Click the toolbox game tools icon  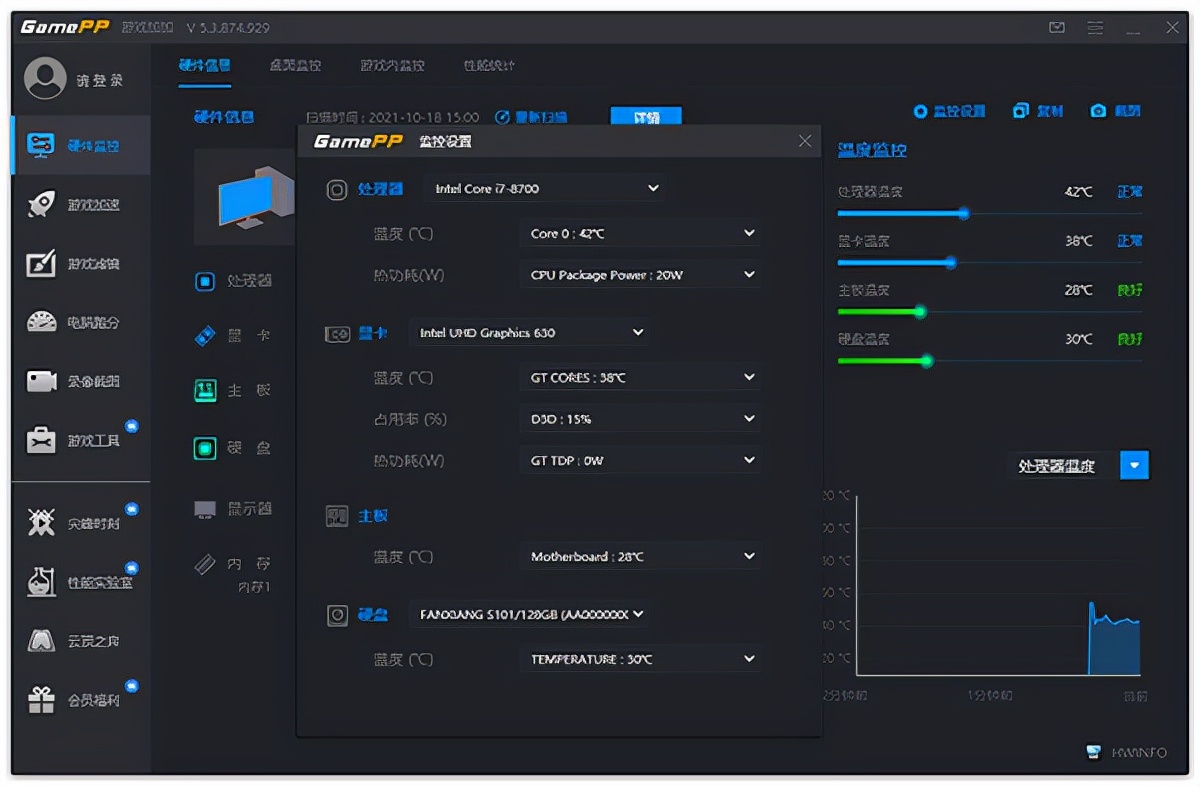pos(41,440)
